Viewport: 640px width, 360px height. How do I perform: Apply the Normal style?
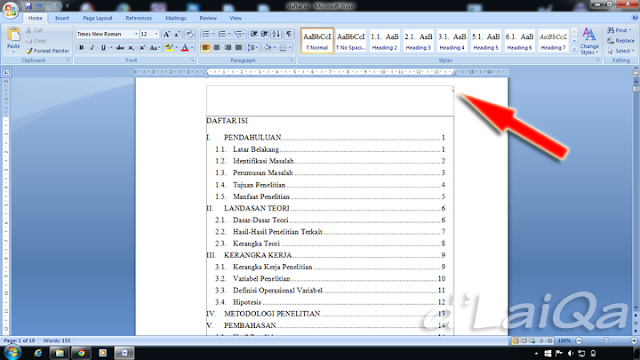317,40
